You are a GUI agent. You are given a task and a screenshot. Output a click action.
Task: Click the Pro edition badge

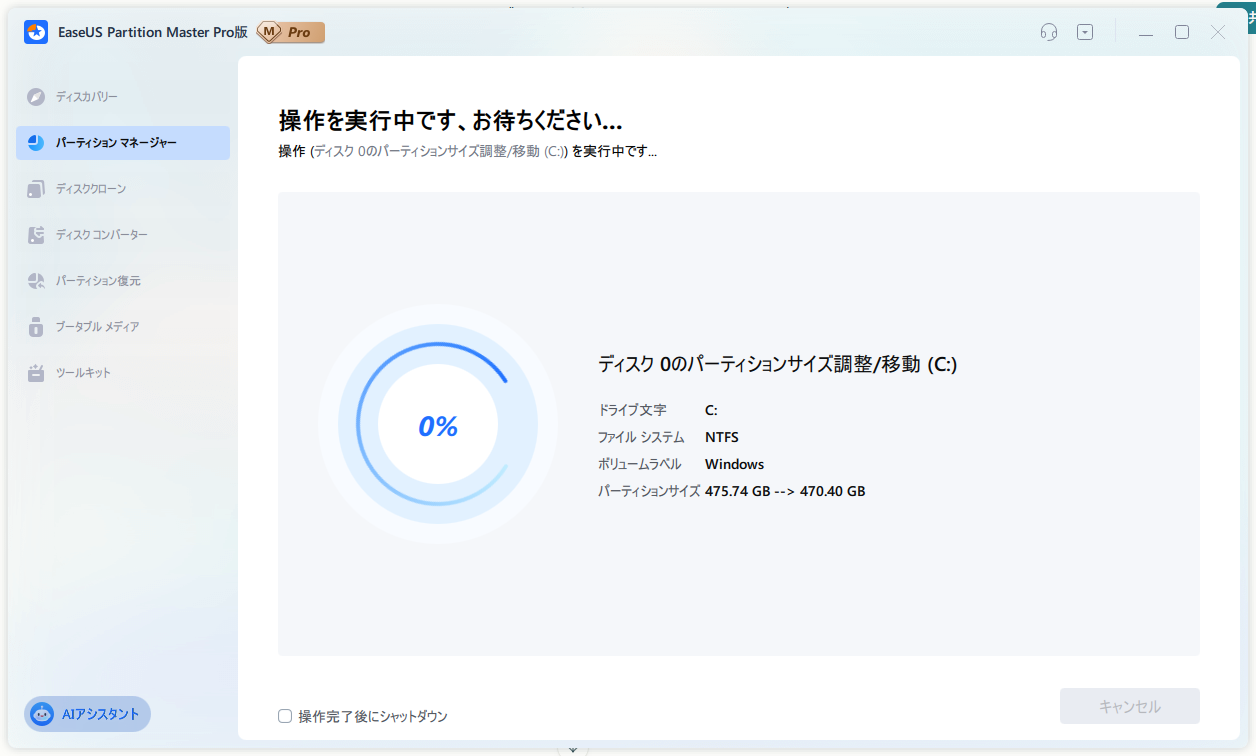click(291, 32)
